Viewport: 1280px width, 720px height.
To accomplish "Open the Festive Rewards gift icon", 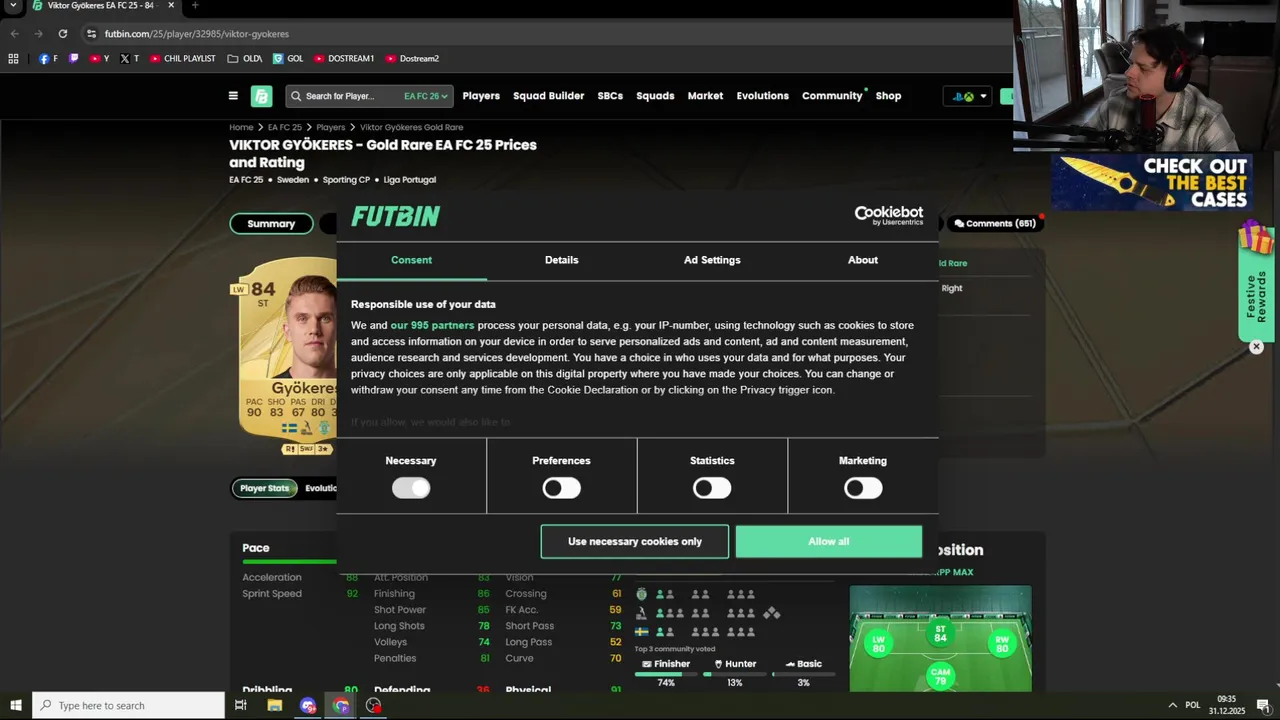I will (1256, 238).
